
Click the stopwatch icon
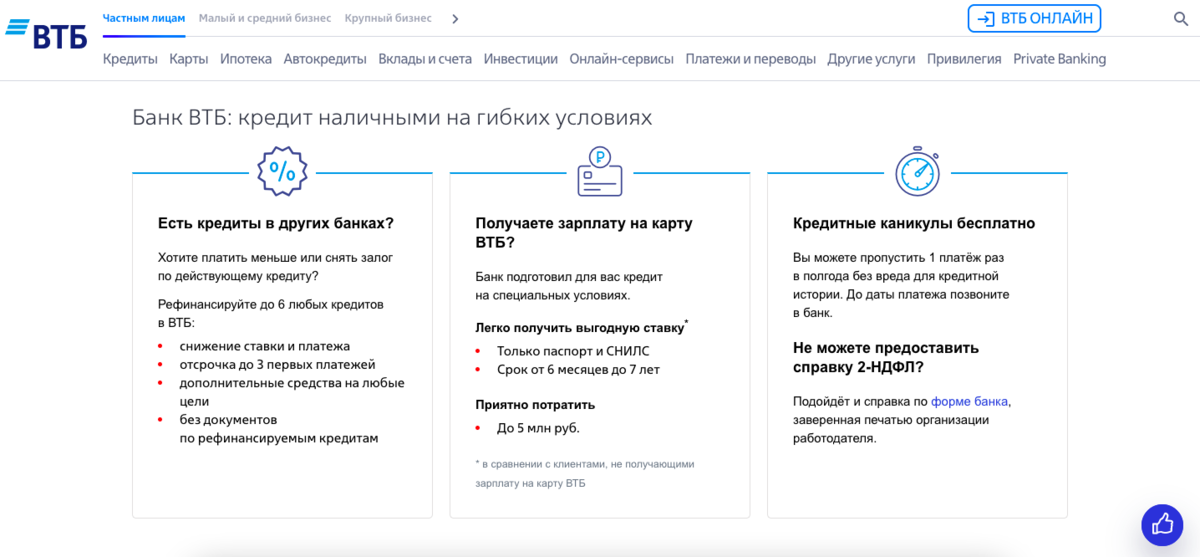917,172
